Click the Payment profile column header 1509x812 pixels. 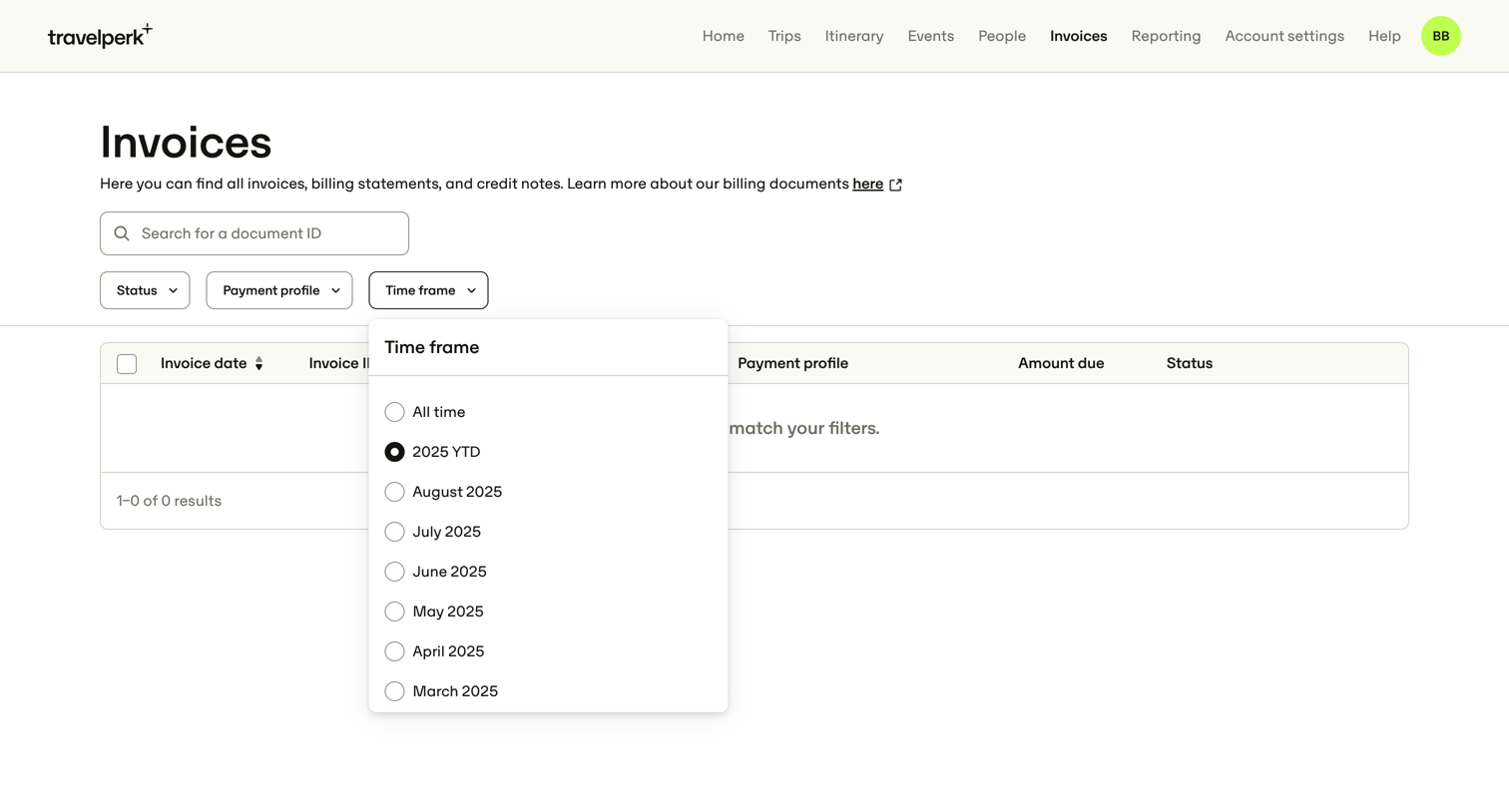click(792, 363)
